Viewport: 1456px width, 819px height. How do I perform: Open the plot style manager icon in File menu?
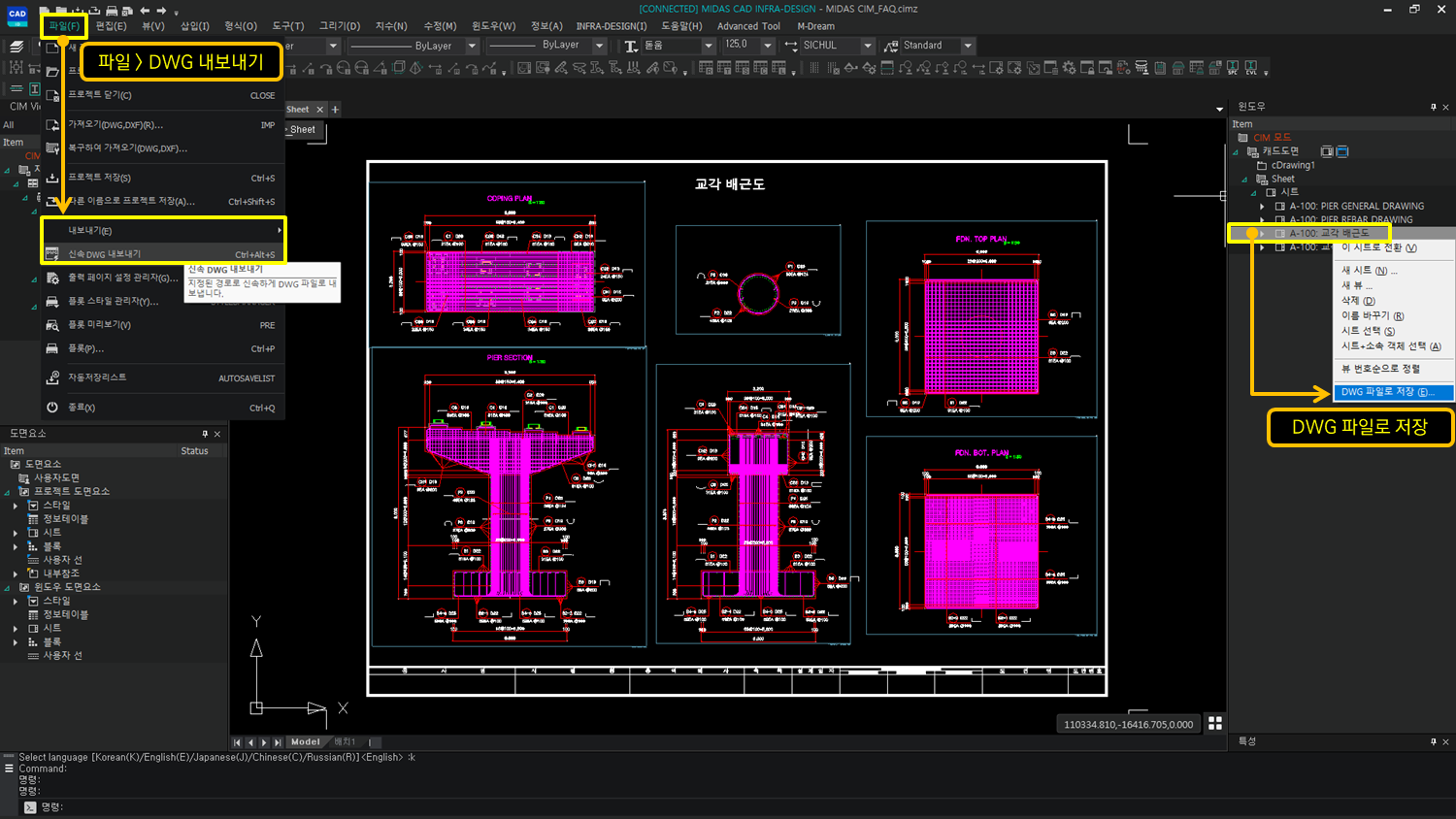point(53,300)
